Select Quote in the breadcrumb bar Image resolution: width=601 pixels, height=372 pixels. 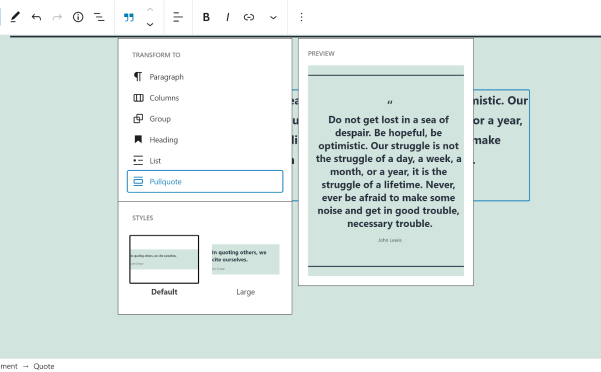(x=44, y=366)
